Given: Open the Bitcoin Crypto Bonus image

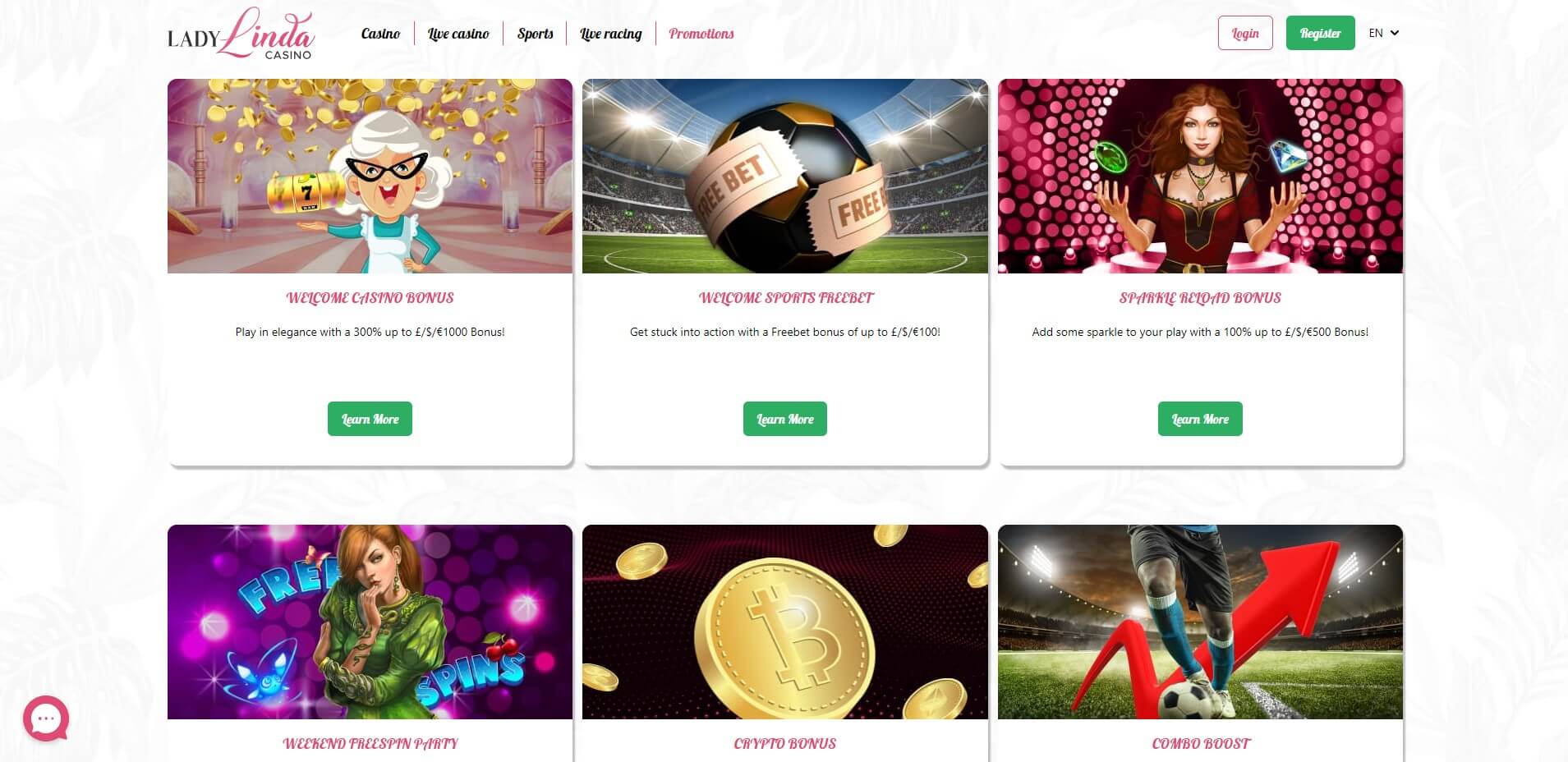Looking at the screenshot, I should coord(785,622).
